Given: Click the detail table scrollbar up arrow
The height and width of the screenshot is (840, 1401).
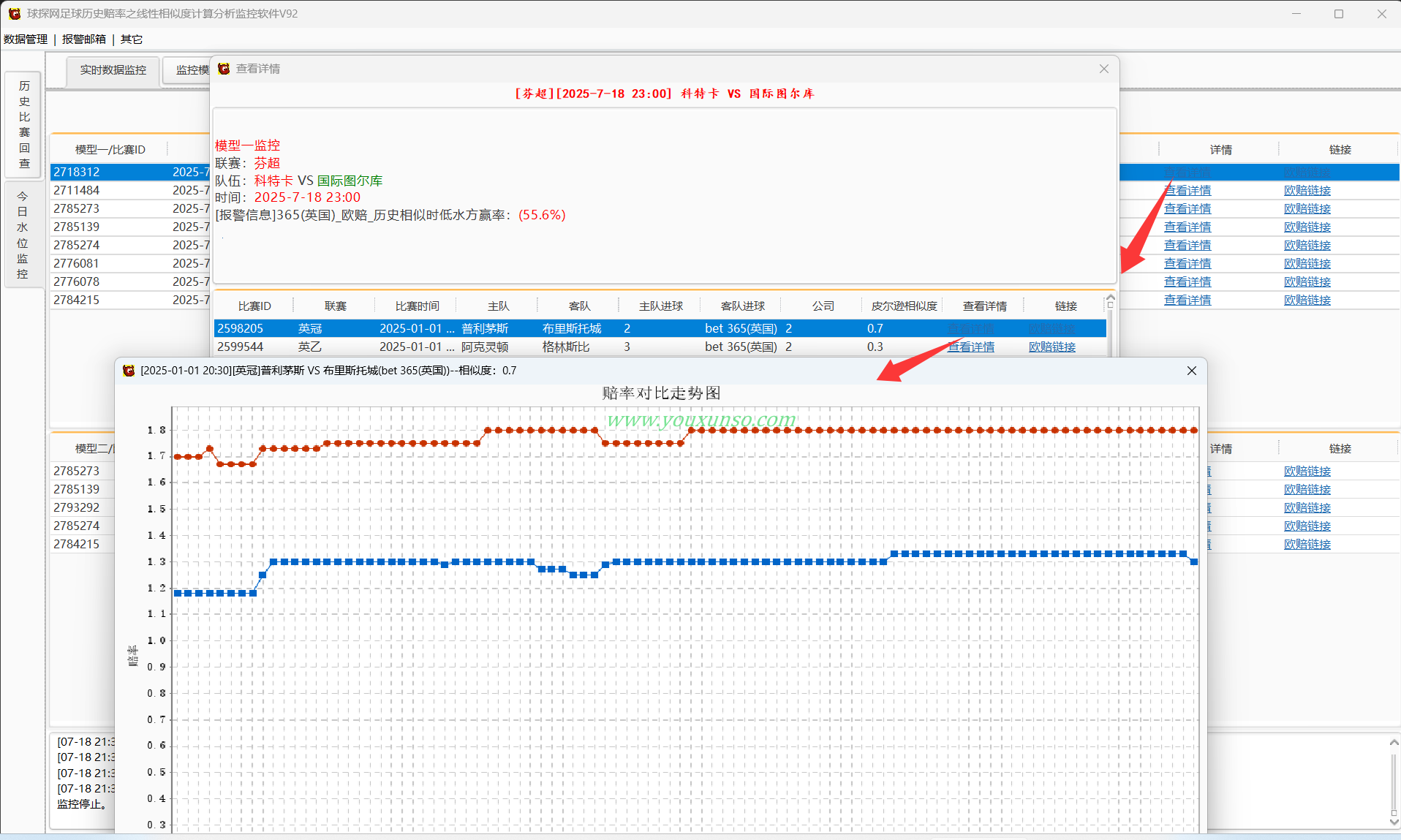Looking at the screenshot, I should pos(1110,298).
